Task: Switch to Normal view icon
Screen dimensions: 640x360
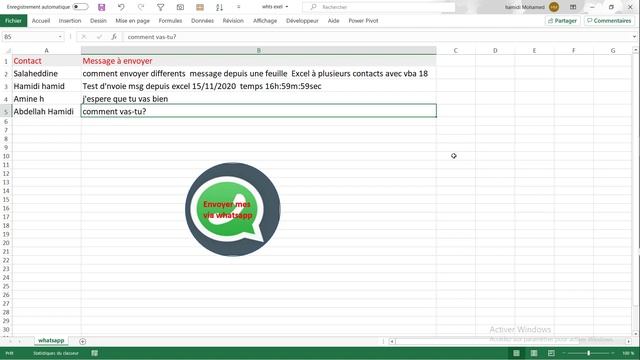Action: tap(516, 353)
